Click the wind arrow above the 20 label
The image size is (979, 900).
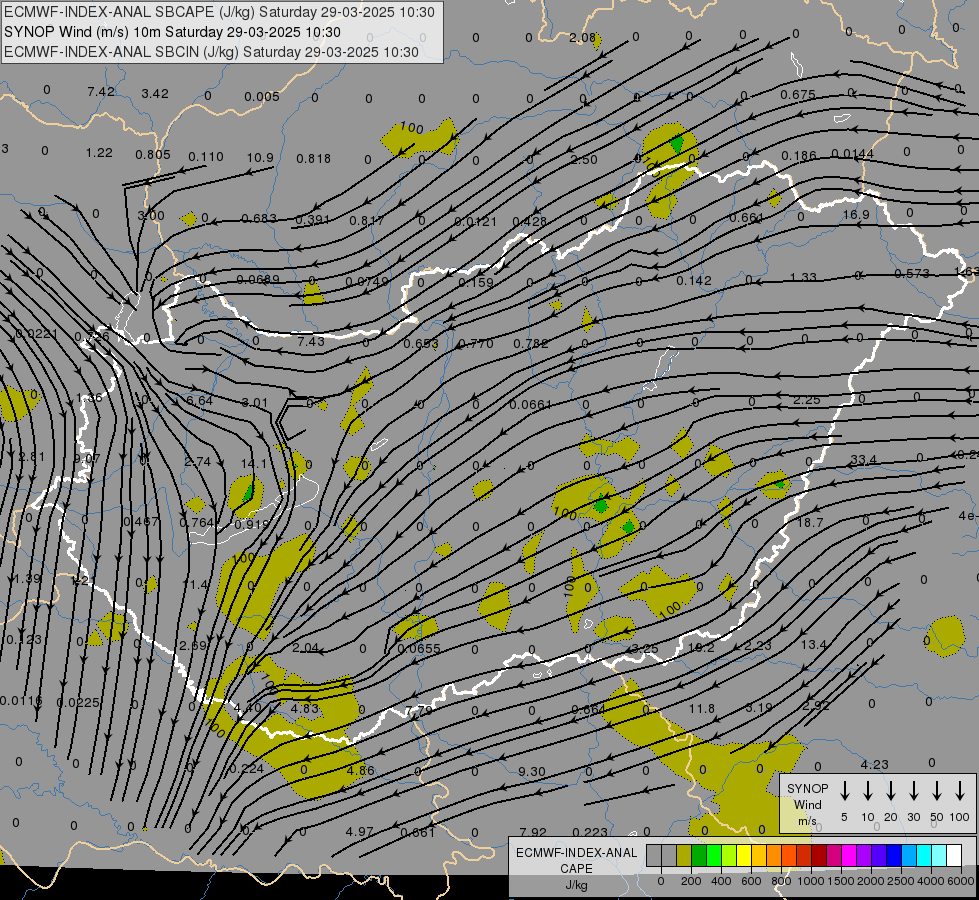click(891, 790)
